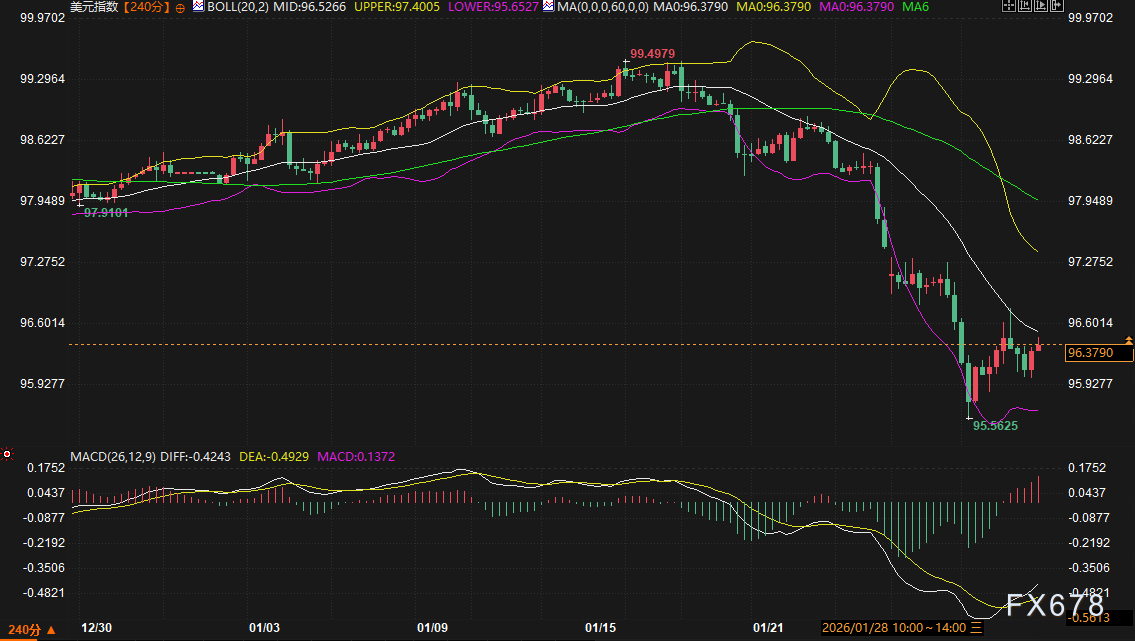The image size is (1135, 641).
Task: Click the small orange arrow above the 96.3790 price tag
Action: pos(1128,341)
